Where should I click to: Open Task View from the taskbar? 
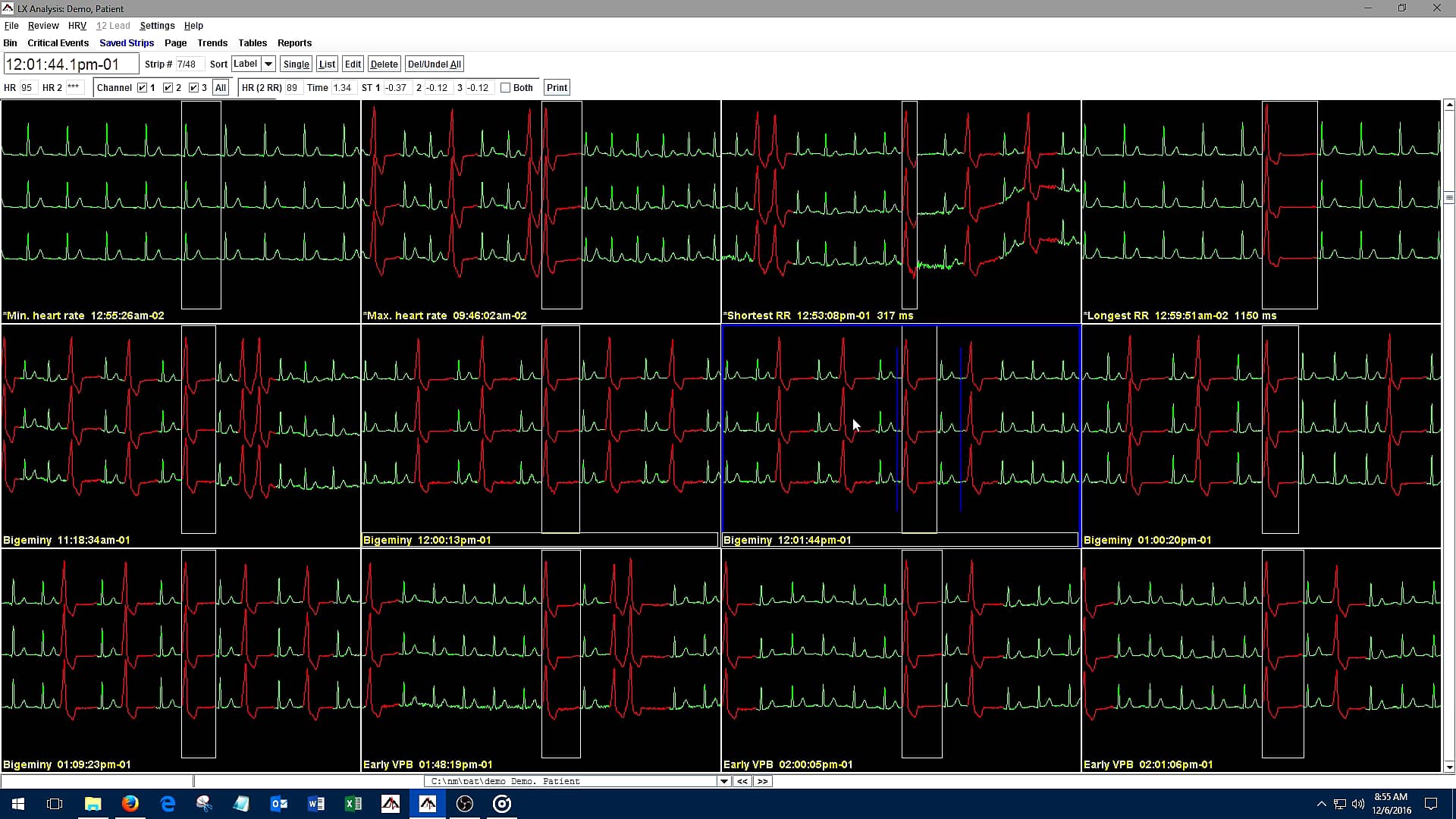(x=54, y=804)
